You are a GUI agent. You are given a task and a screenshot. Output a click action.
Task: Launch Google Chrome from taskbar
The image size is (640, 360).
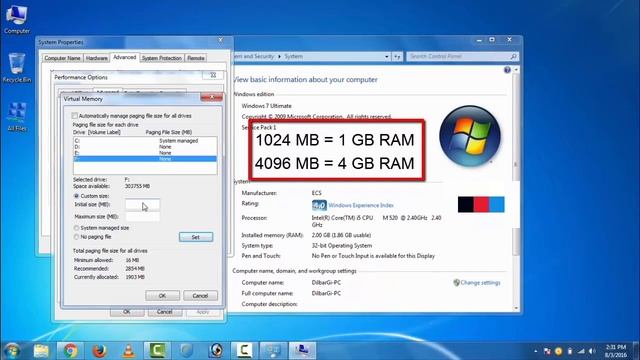(x=70, y=351)
